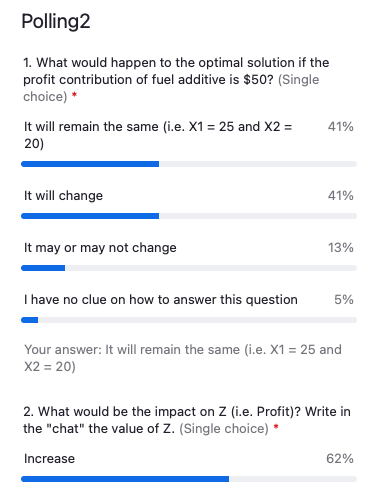The width and height of the screenshot is (390, 504).
Task: Choose "It will remain the same" option
Action: [x=158, y=135]
